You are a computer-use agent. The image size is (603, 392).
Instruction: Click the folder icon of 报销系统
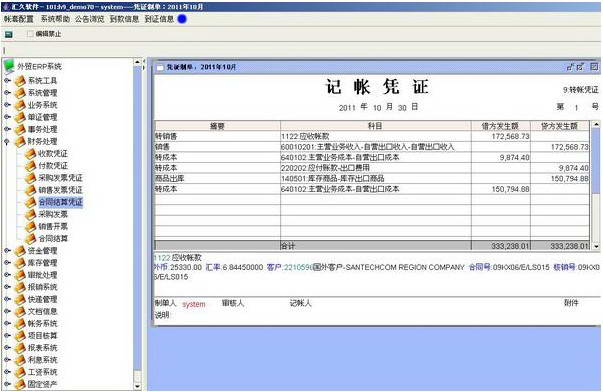(20, 287)
